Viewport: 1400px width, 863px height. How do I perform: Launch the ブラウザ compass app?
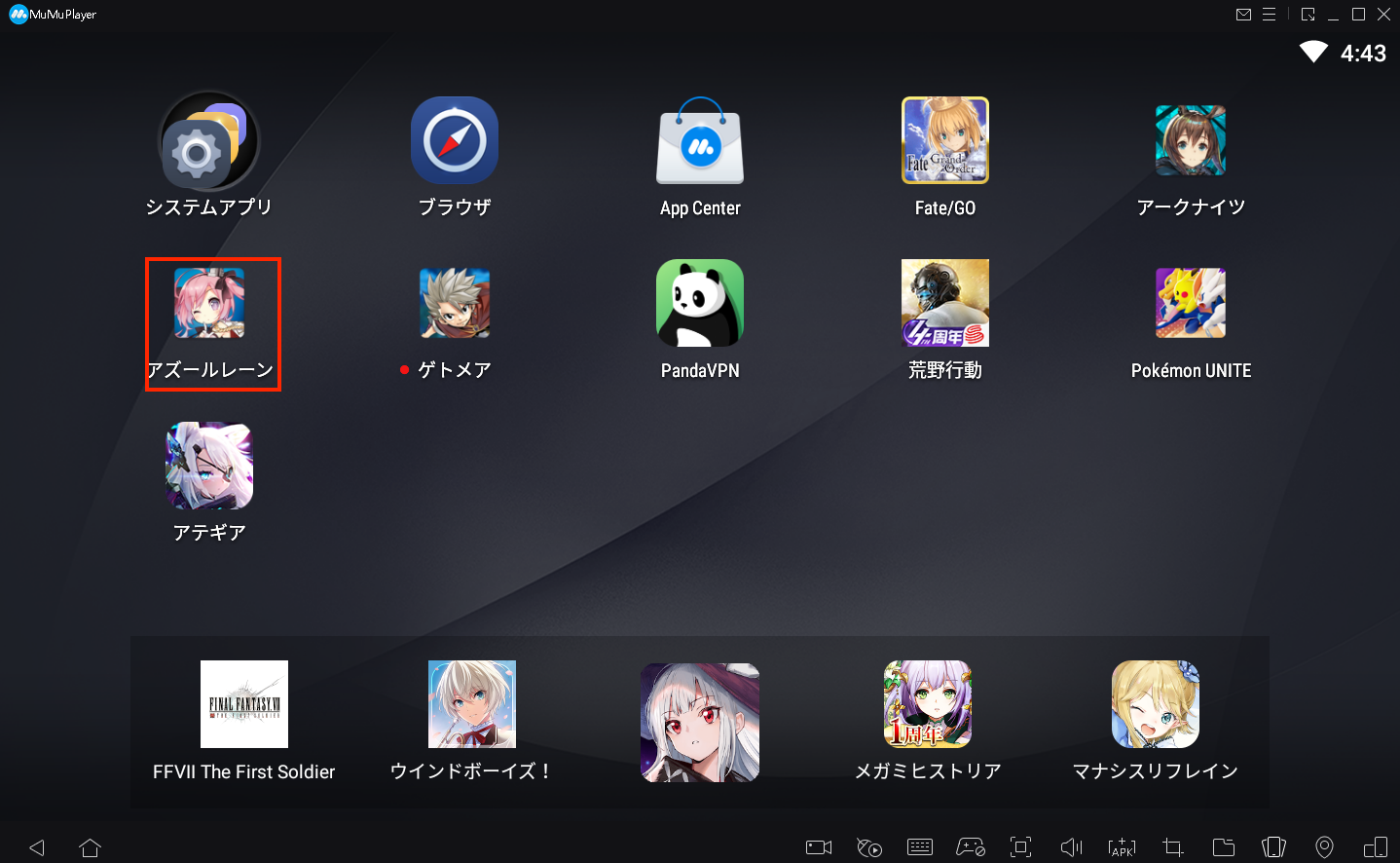[x=455, y=140]
